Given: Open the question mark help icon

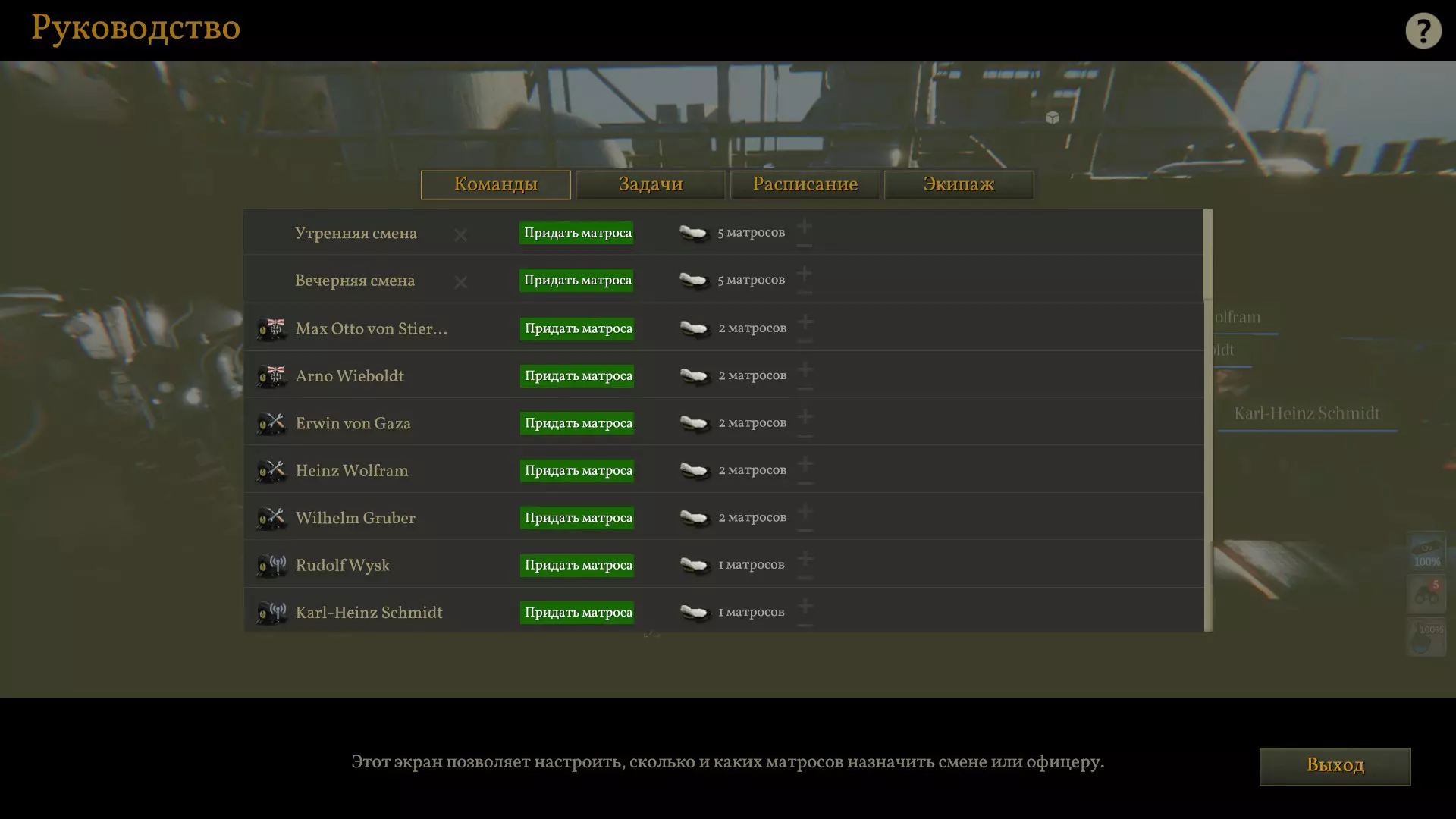Looking at the screenshot, I should 1423,31.
